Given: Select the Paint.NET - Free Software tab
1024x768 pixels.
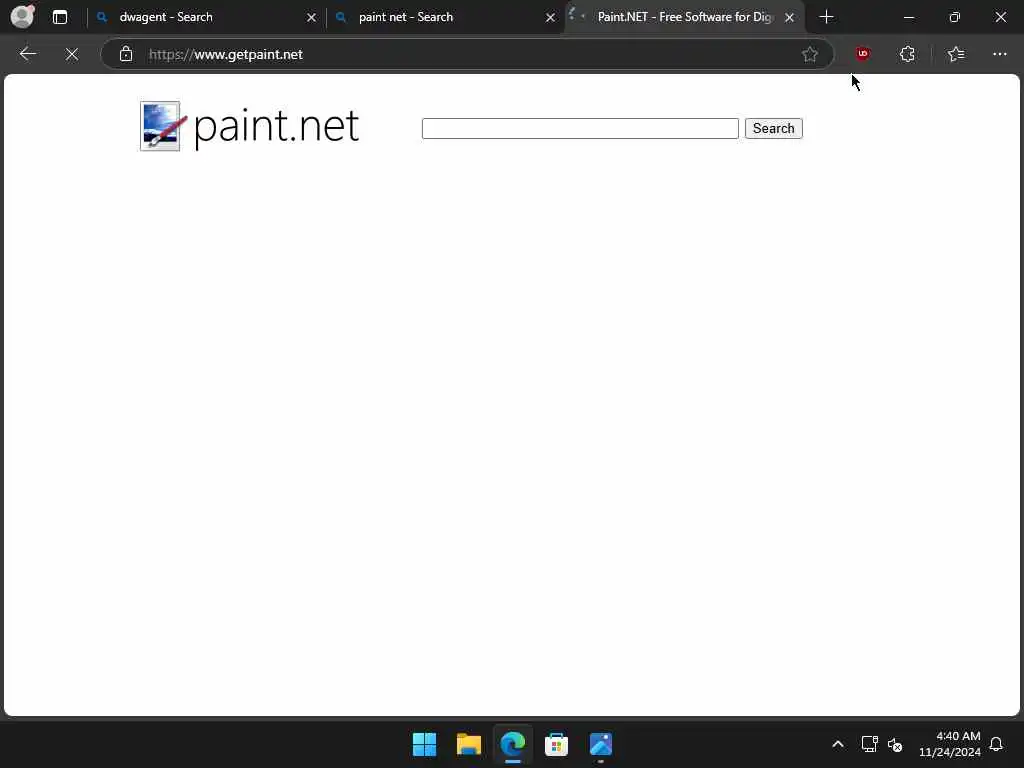Looking at the screenshot, I should 684,17.
